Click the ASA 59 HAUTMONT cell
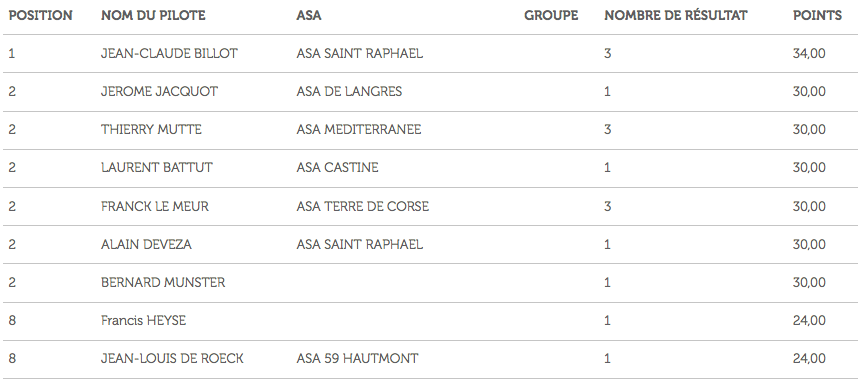 pos(357,359)
